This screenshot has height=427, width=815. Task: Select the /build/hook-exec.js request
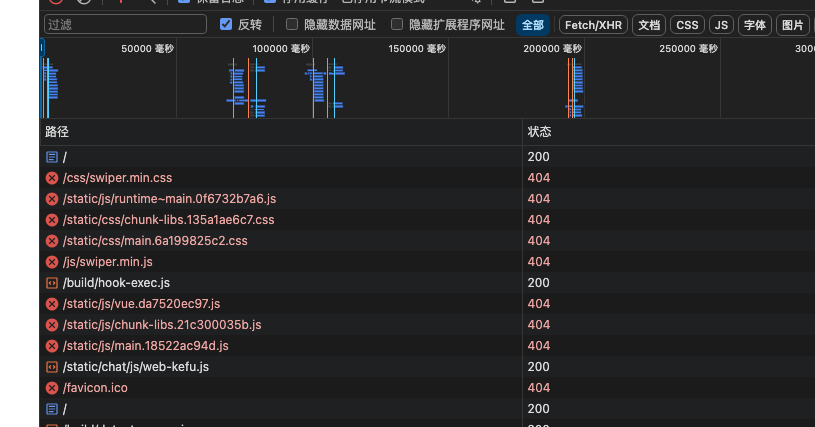point(116,283)
